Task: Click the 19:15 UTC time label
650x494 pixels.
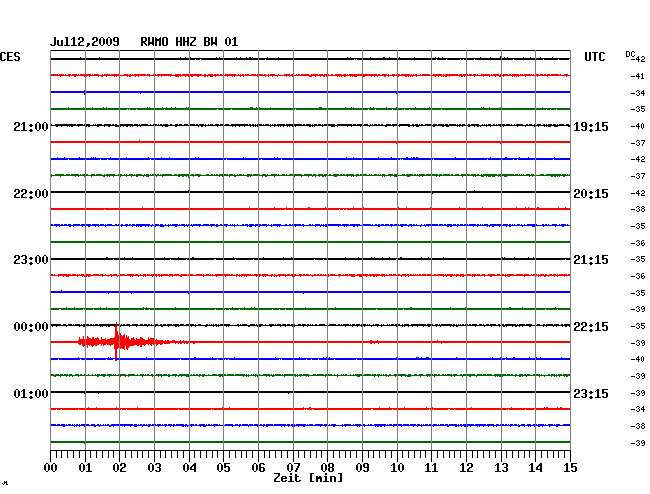Action: (x=591, y=127)
